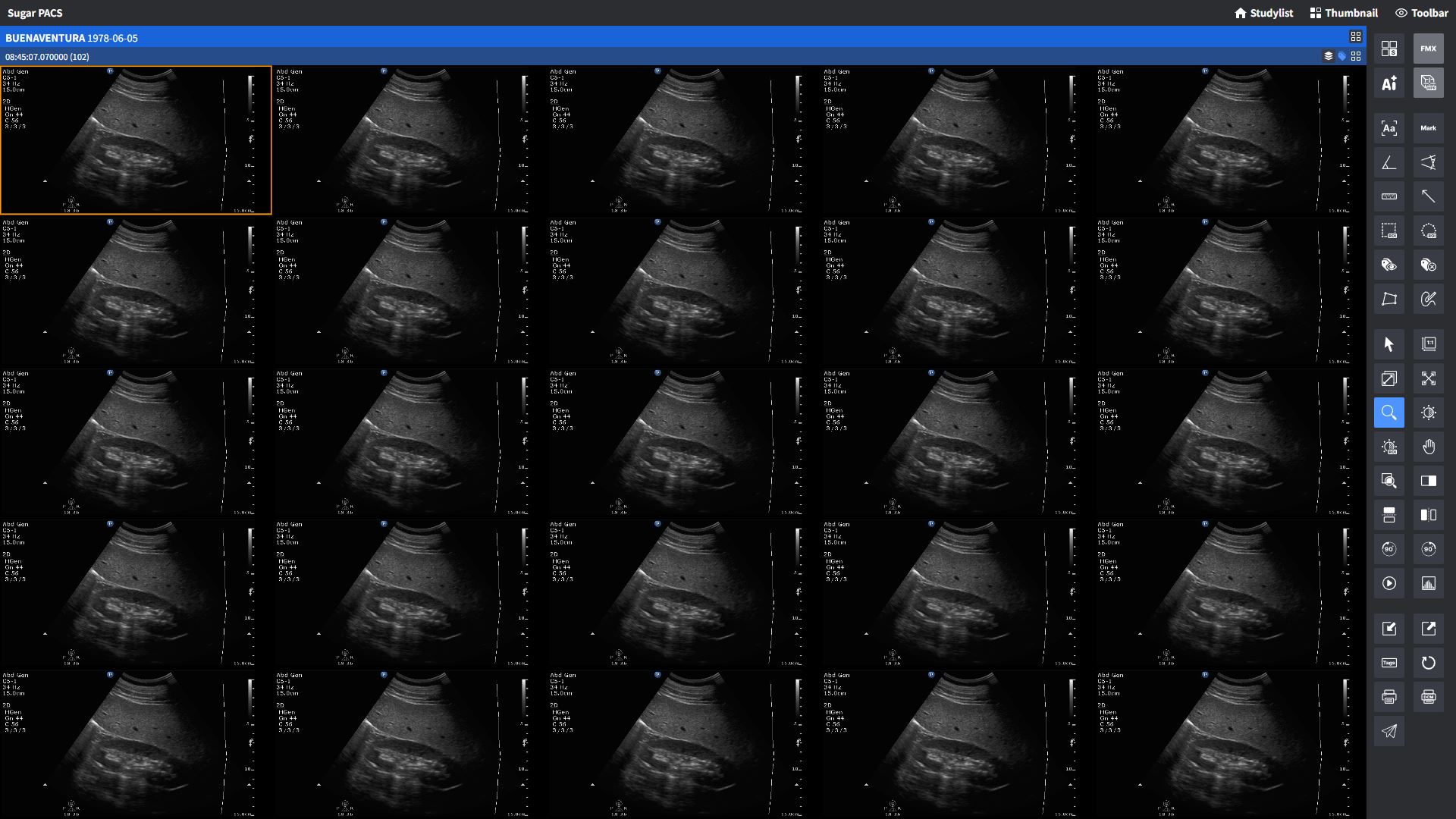Click the export arrow-out icon

pyautogui.click(x=1428, y=629)
